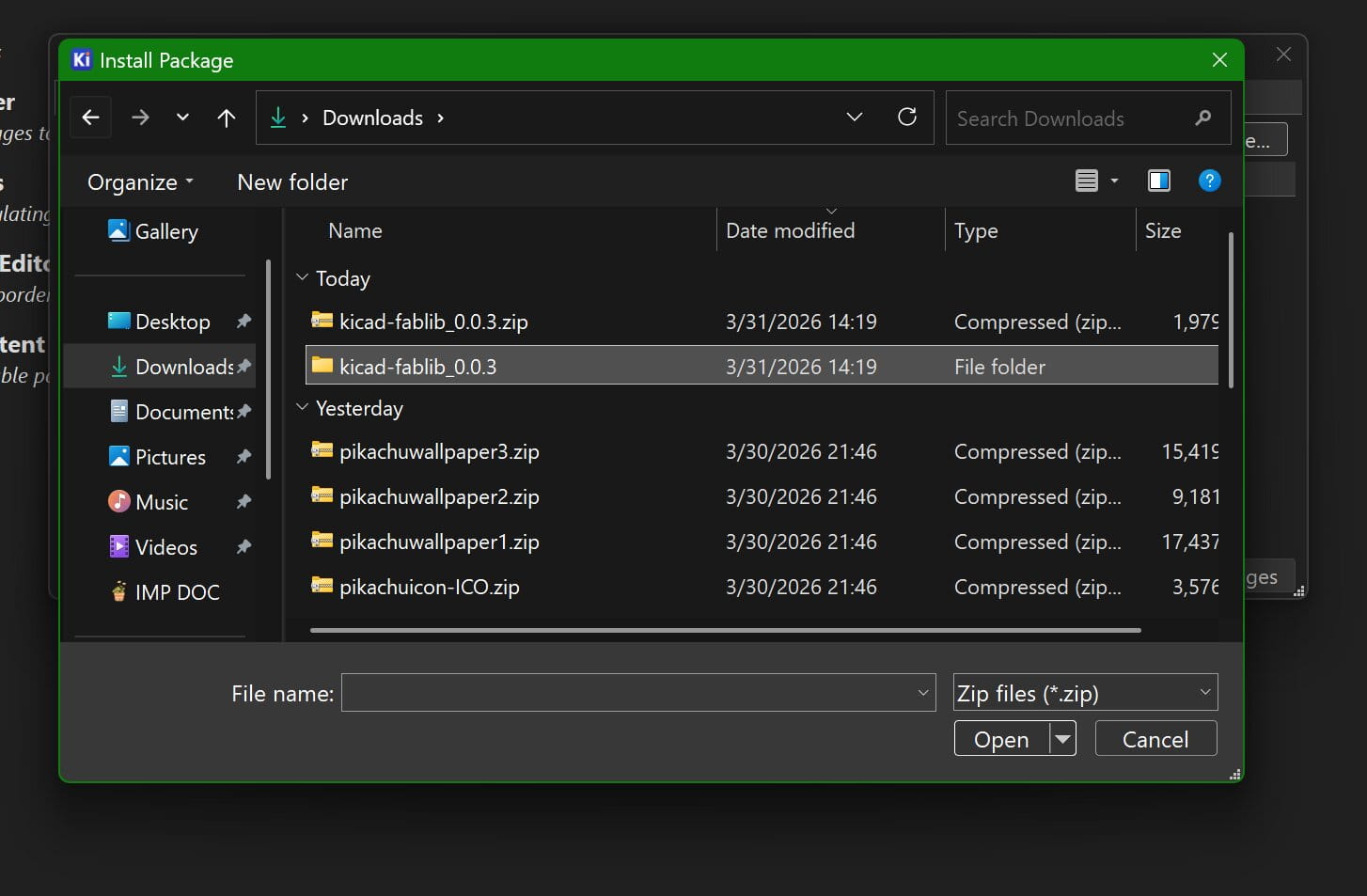Screen dimensions: 1367x896
Task: Click the Up directory arrow
Action: click(x=227, y=118)
